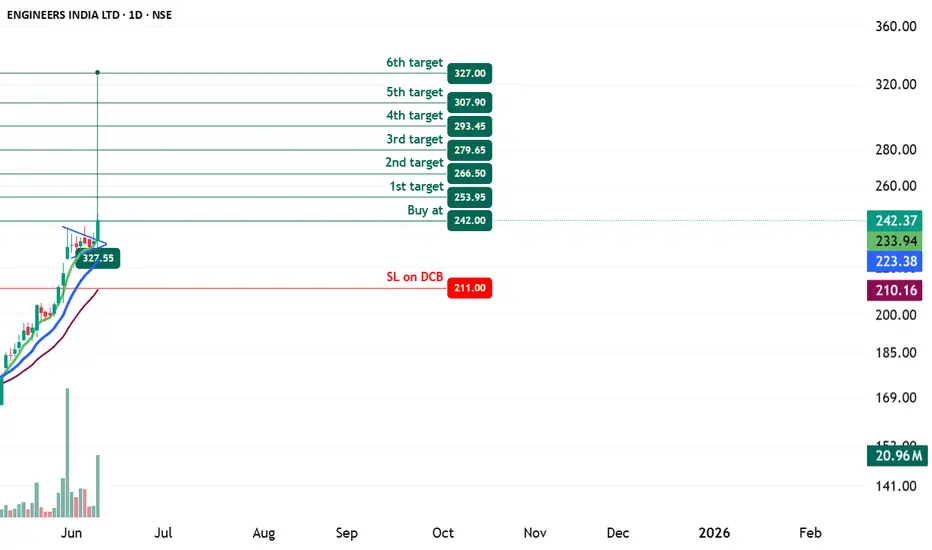Select the 242.37 current price axis tag
The image size is (932, 550).
pos(895,221)
